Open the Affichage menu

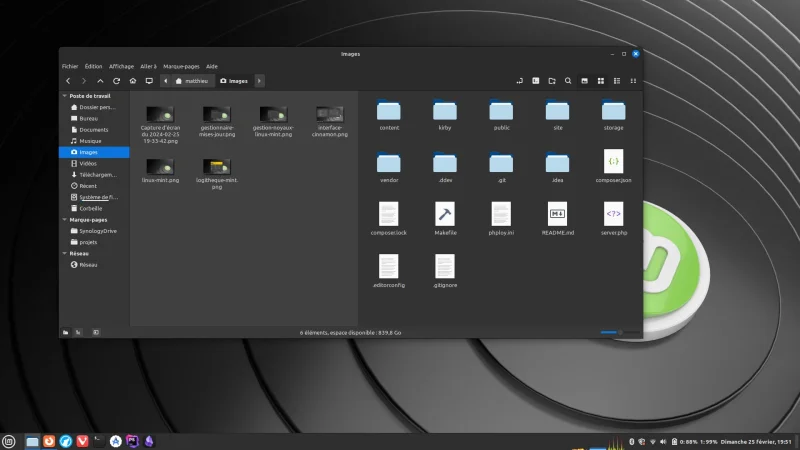pos(121,66)
